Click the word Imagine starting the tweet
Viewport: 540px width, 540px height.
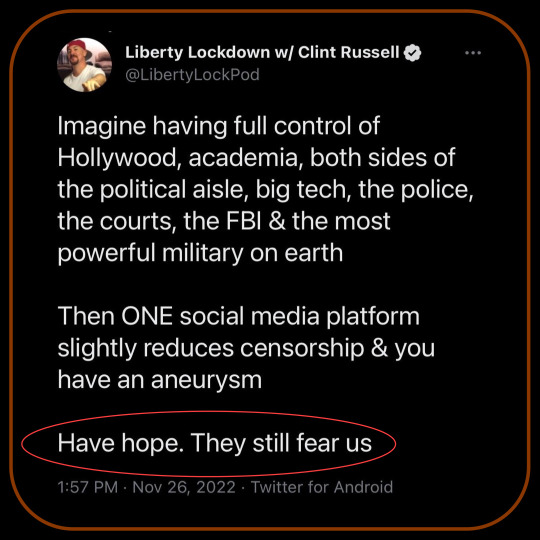click(x=102, y=126)
